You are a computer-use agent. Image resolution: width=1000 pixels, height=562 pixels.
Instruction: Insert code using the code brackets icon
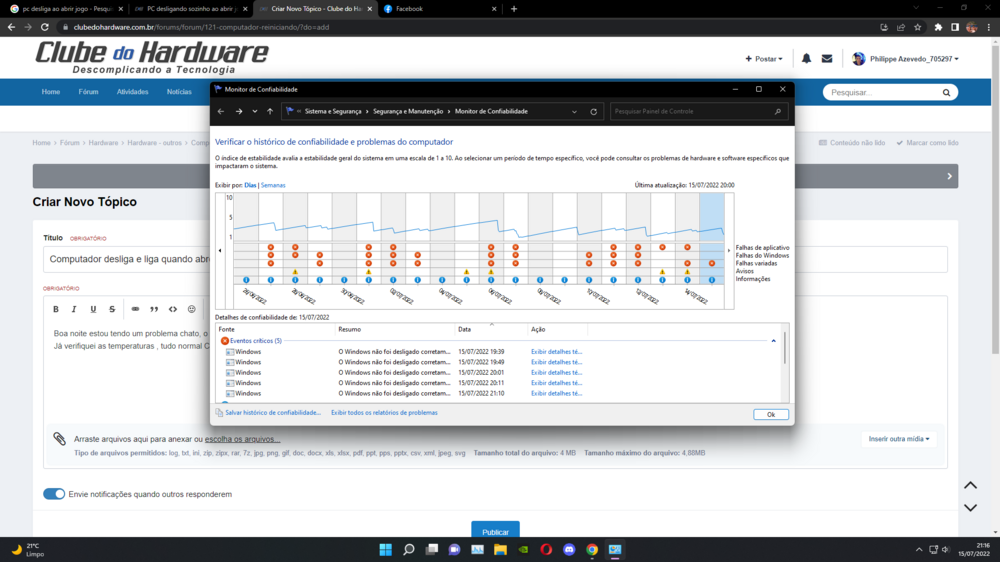(x=173, y=309)
